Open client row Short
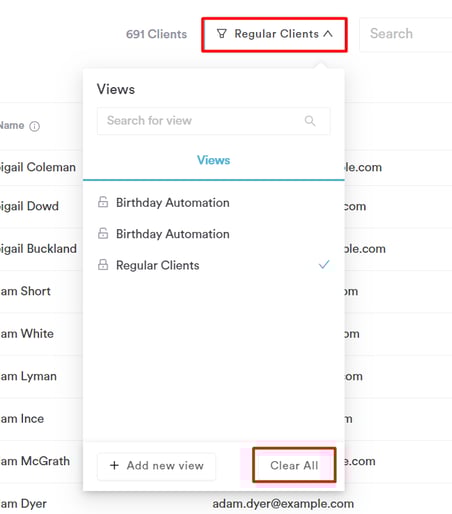Image resolution: width=452 pixels, height=514 pixels. (x=25, y=291)
